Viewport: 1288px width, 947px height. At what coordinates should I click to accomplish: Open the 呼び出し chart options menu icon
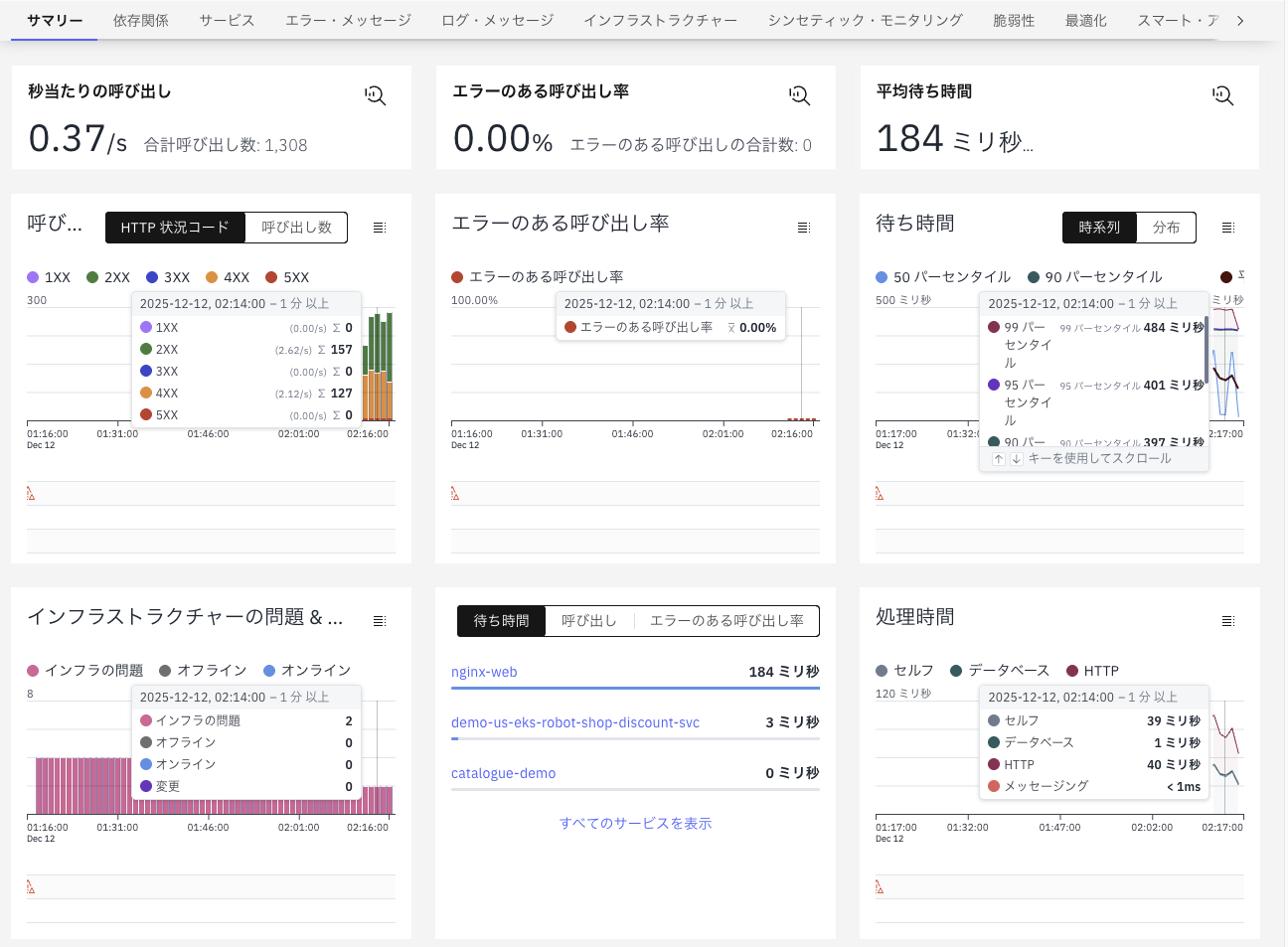[x=380, y=228]
